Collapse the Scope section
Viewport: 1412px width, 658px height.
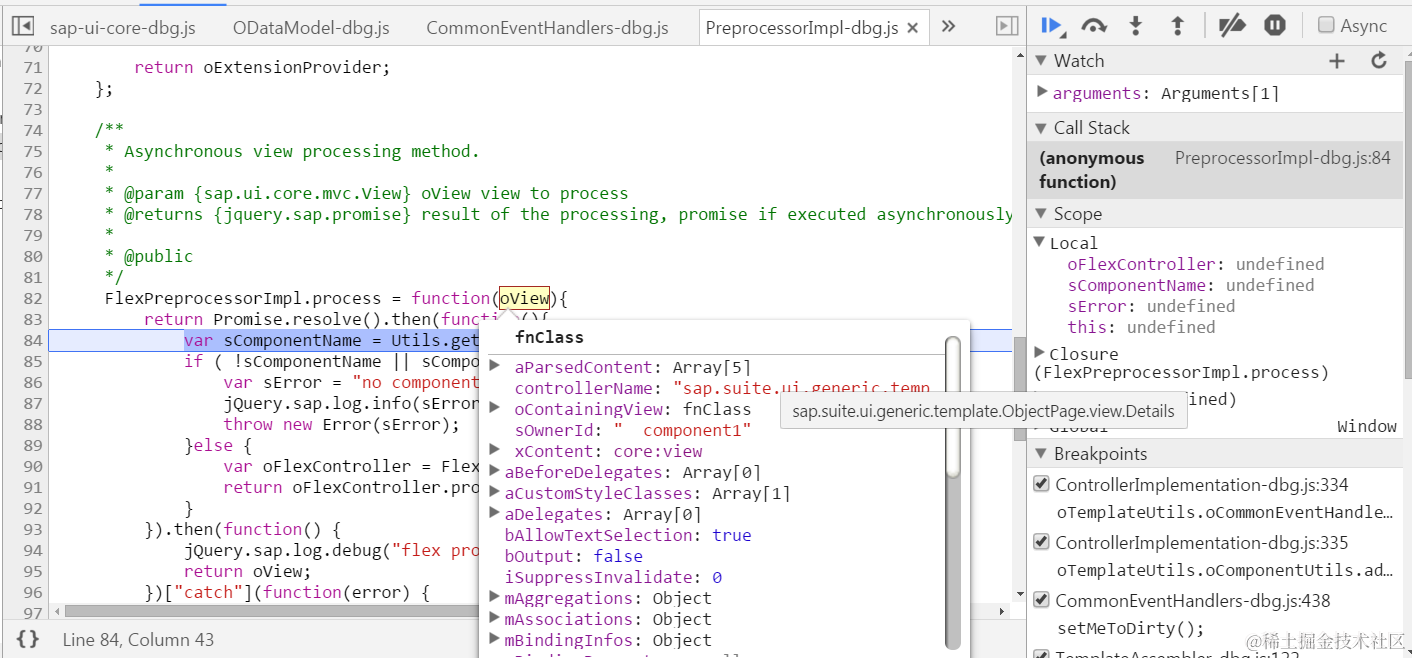1041,214
